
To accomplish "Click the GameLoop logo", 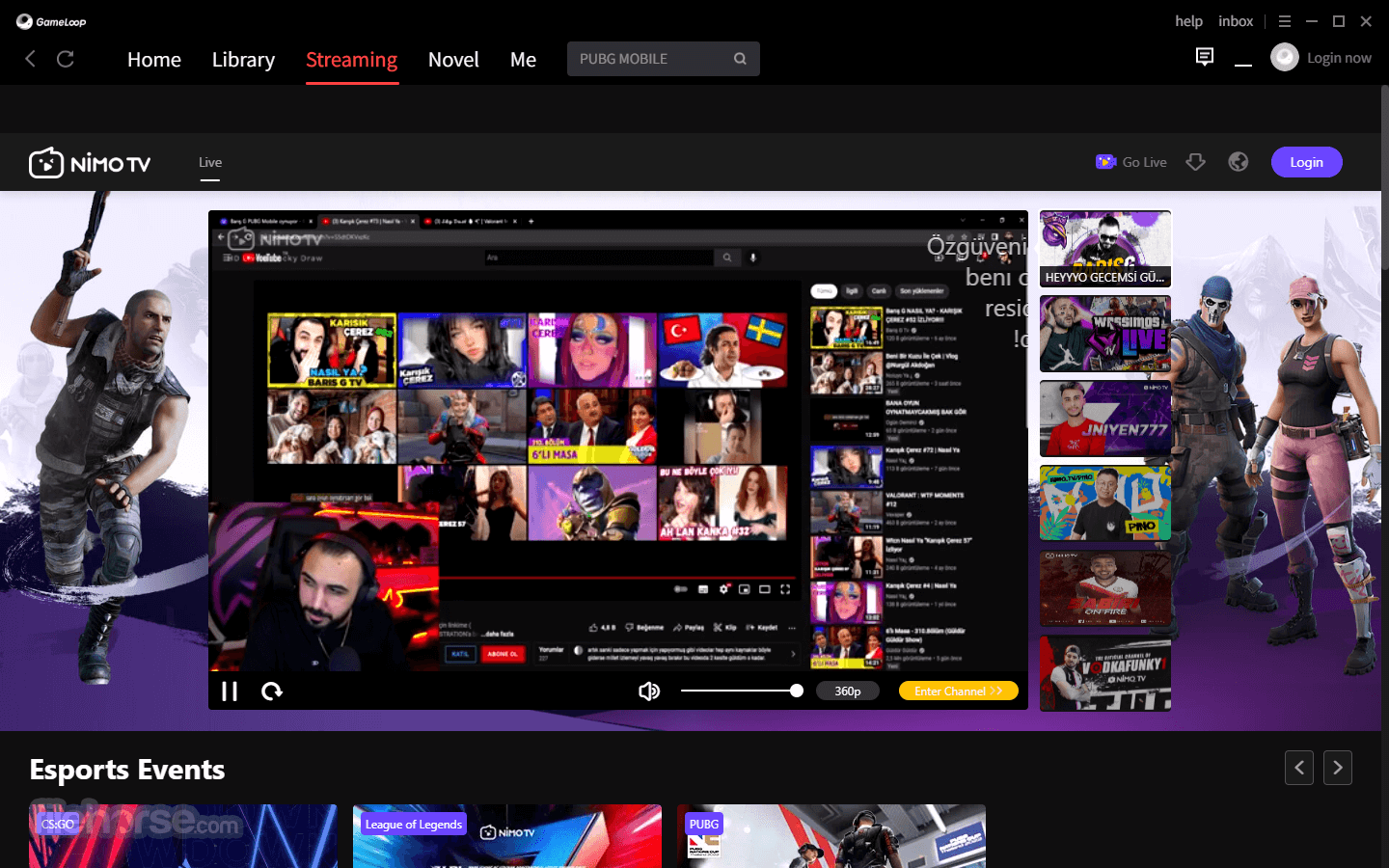I will click(51, 21).
